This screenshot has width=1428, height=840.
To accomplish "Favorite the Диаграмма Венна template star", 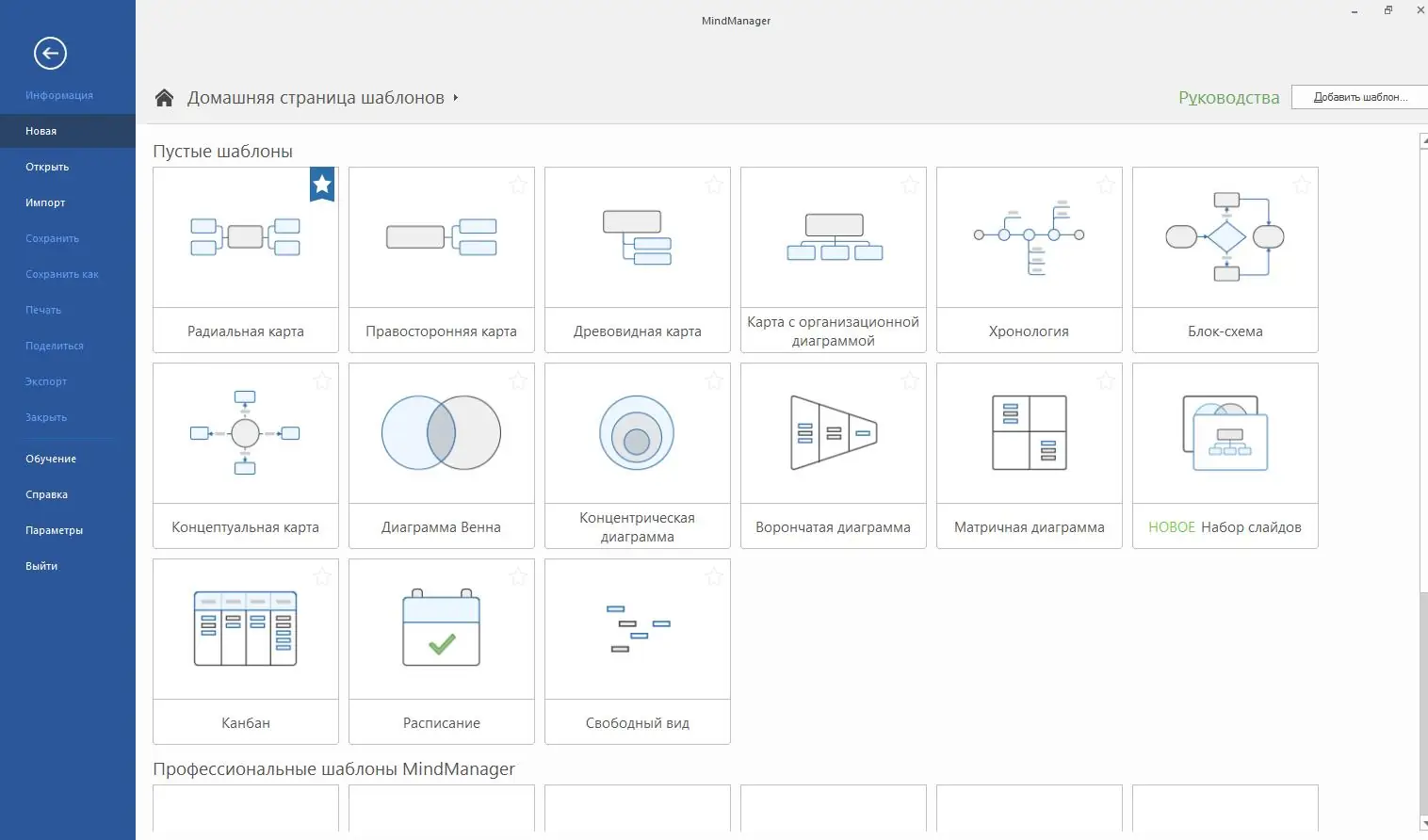I will (x=518, y=381).
